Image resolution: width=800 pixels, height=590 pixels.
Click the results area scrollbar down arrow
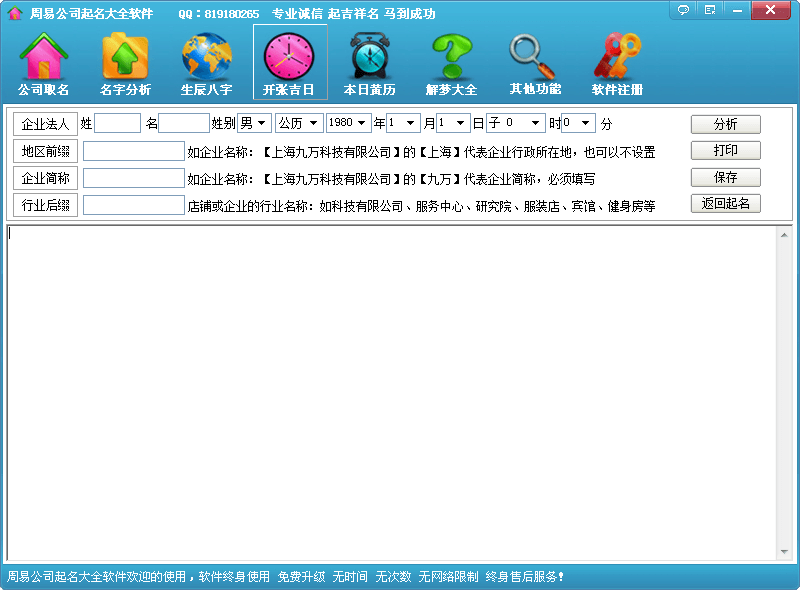[x=784, y=552]
